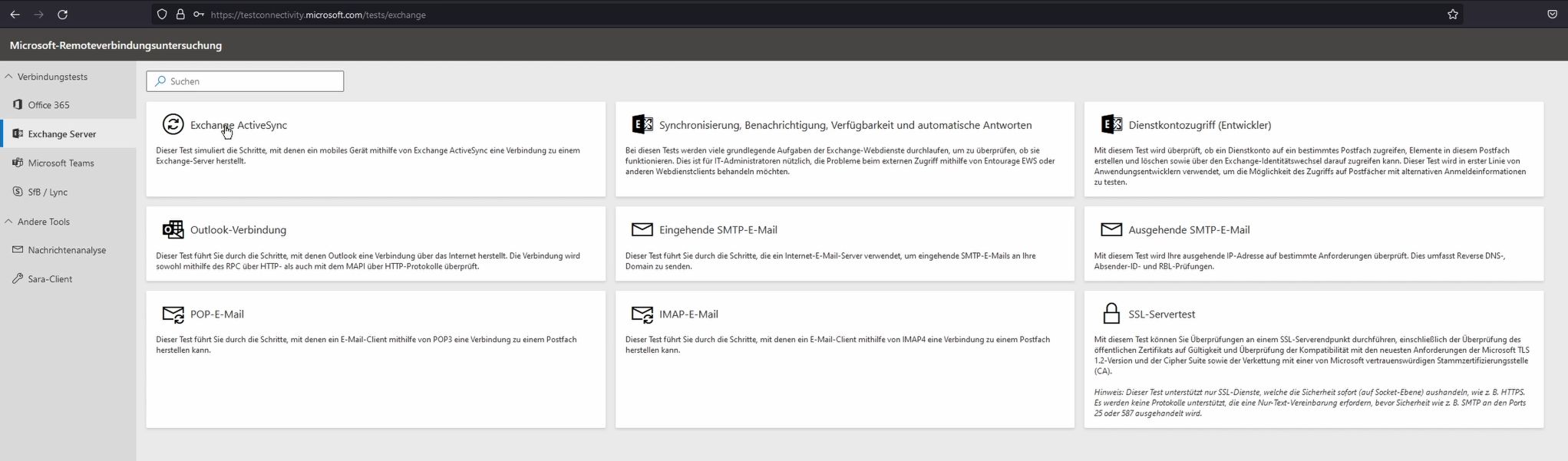
Task: Open the Ausgehende SMTP-E-Mail test title
Action: pos(1189,229)
